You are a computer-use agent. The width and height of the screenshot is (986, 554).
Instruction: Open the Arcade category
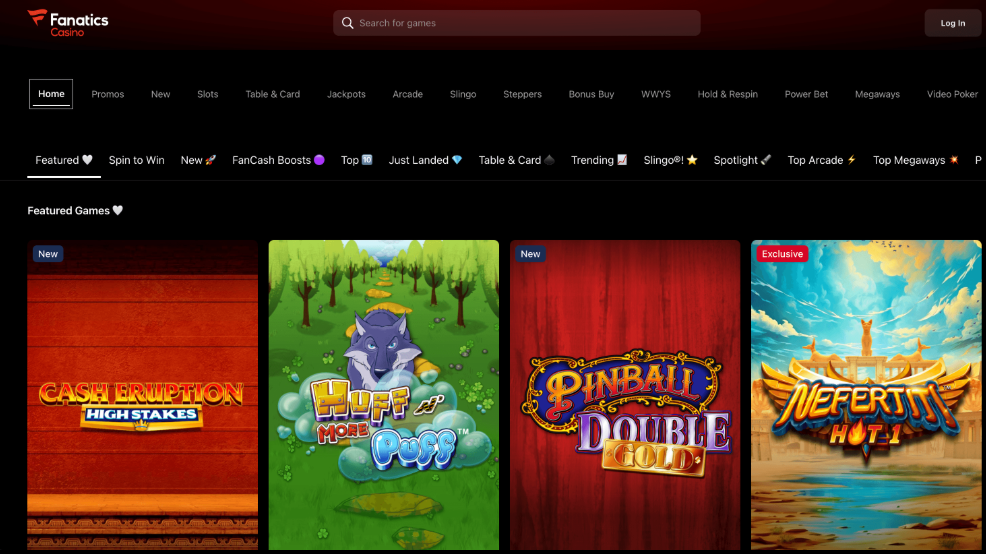pyautogui.click(x=407, y=94)
